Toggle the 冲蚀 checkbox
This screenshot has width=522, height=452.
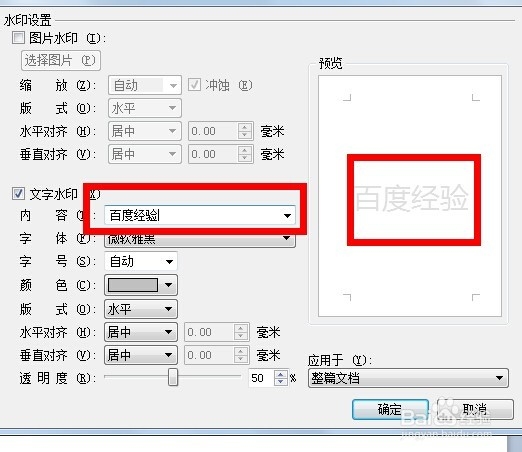pos(194,85)
